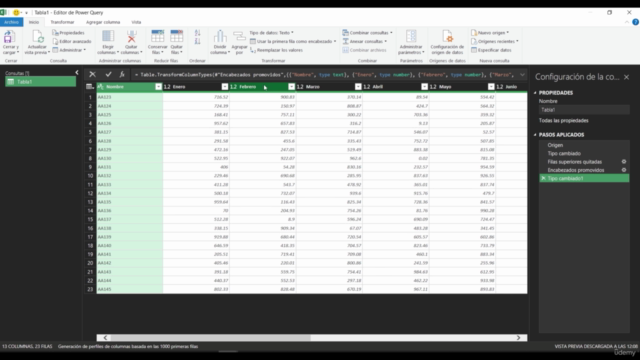Click the Nuevo origen icon

coord(474,33)
